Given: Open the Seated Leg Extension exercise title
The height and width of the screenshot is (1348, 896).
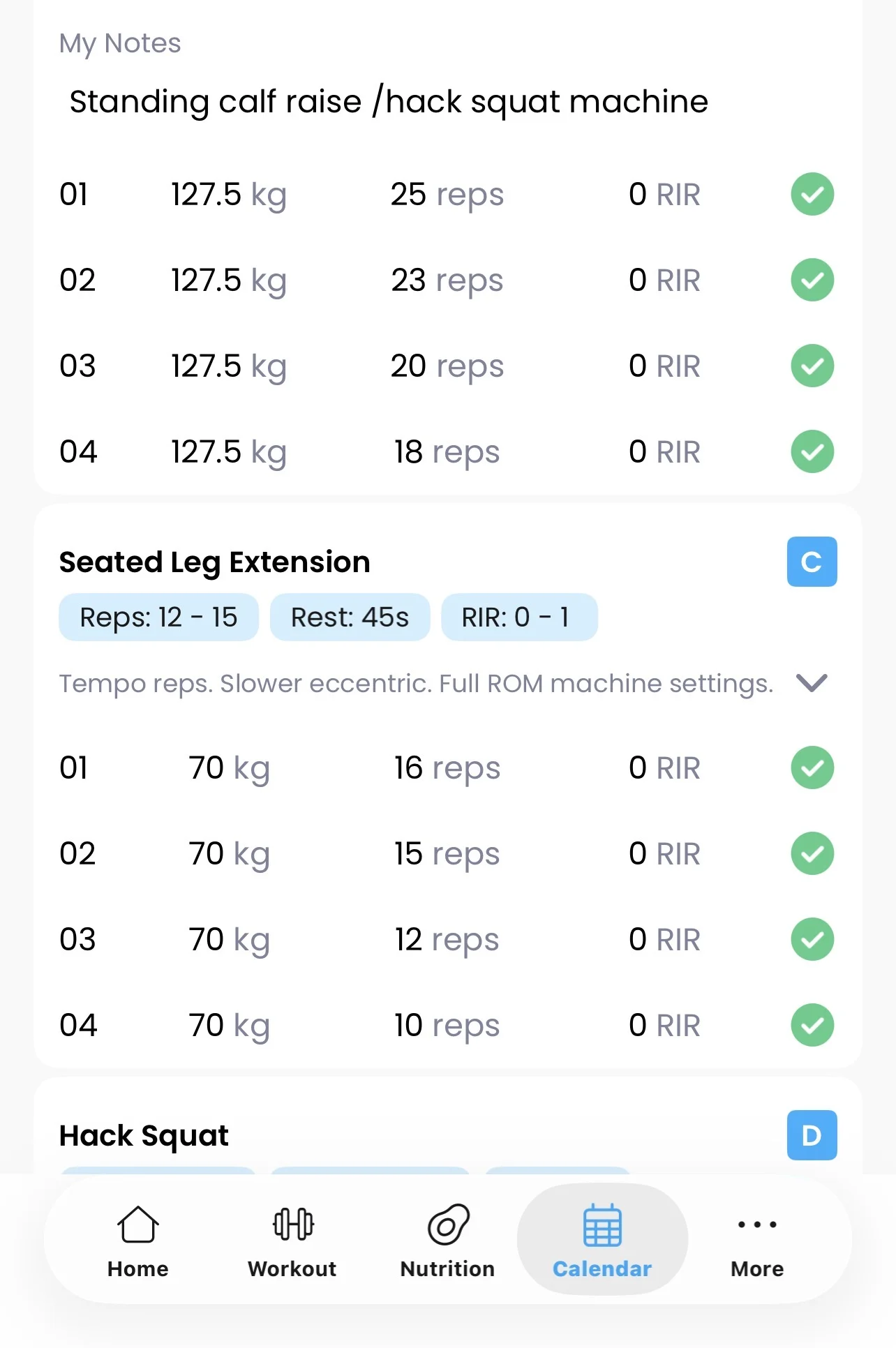Looking at the screenshot, I should 214,562.
